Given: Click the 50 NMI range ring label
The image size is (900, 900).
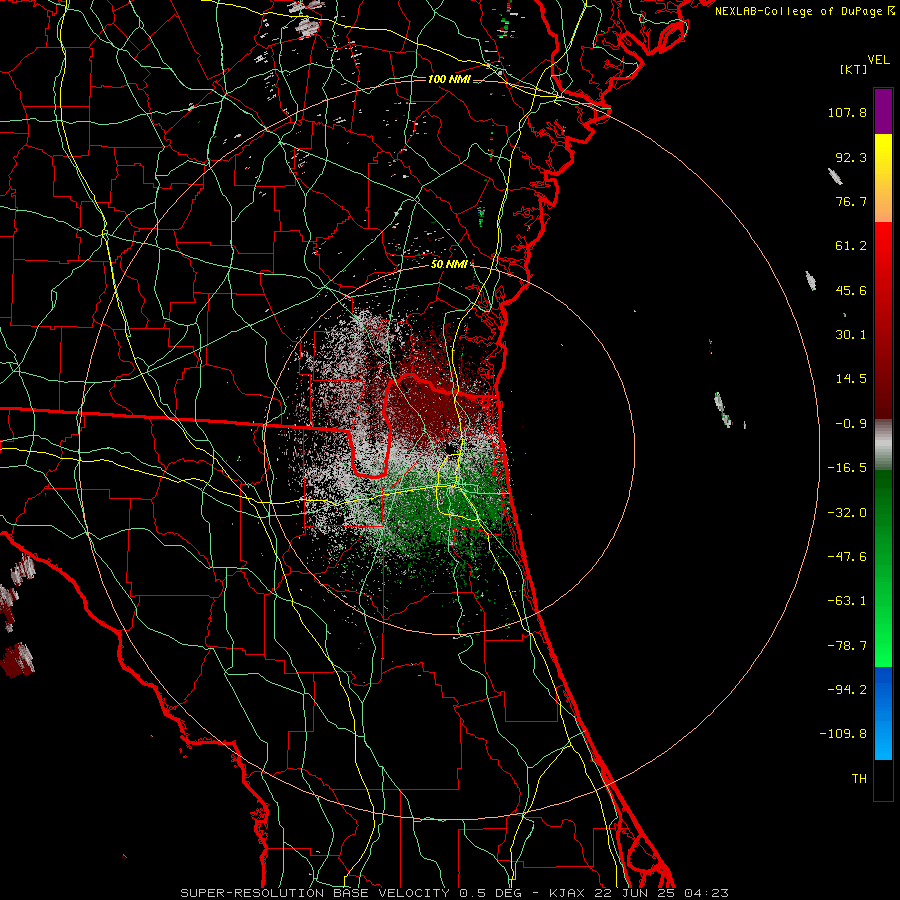Looking at the screenshot, I should pos(449,265).
